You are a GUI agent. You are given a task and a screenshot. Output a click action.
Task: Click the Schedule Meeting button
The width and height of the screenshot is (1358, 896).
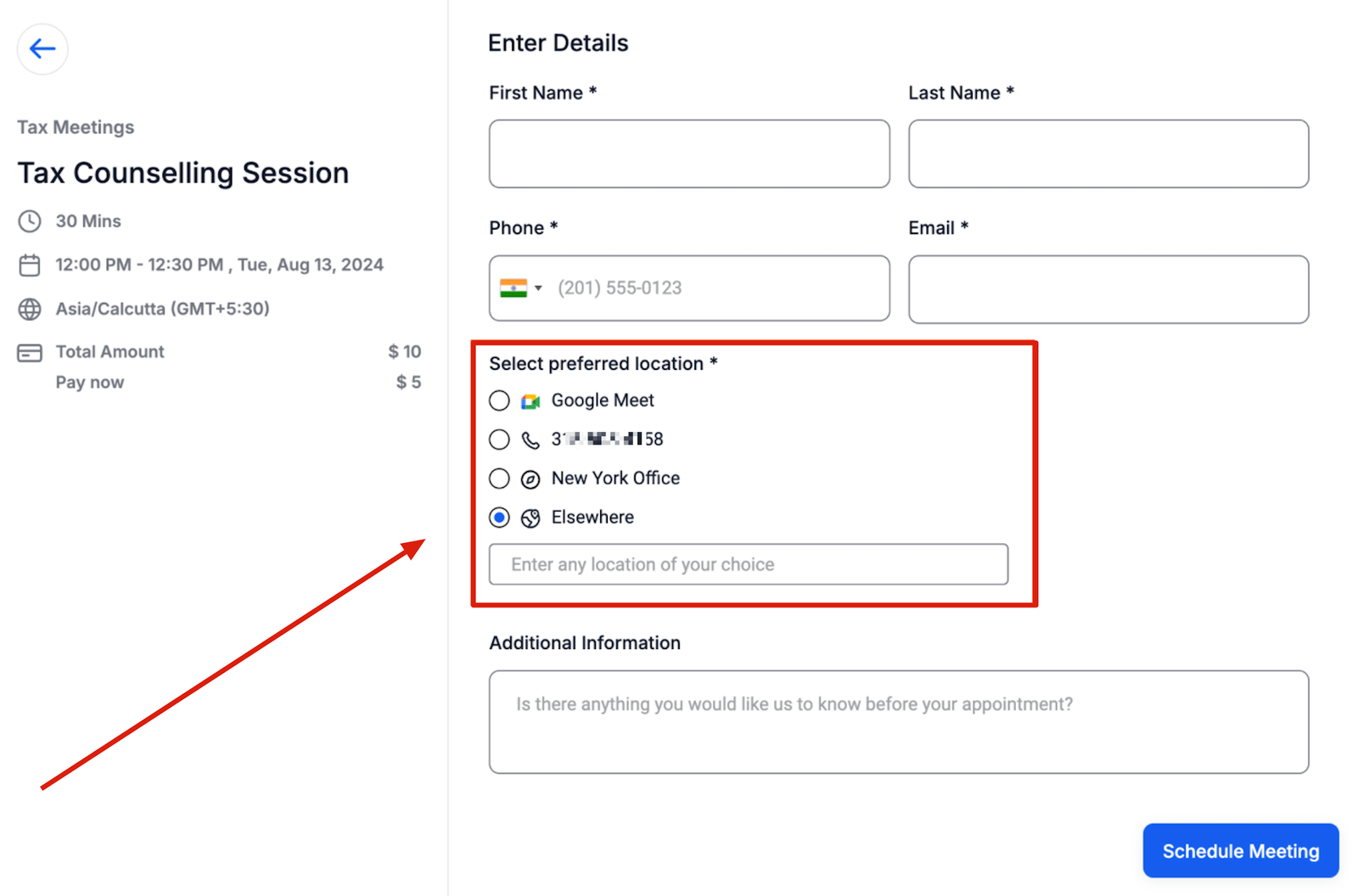[1240, 851]
